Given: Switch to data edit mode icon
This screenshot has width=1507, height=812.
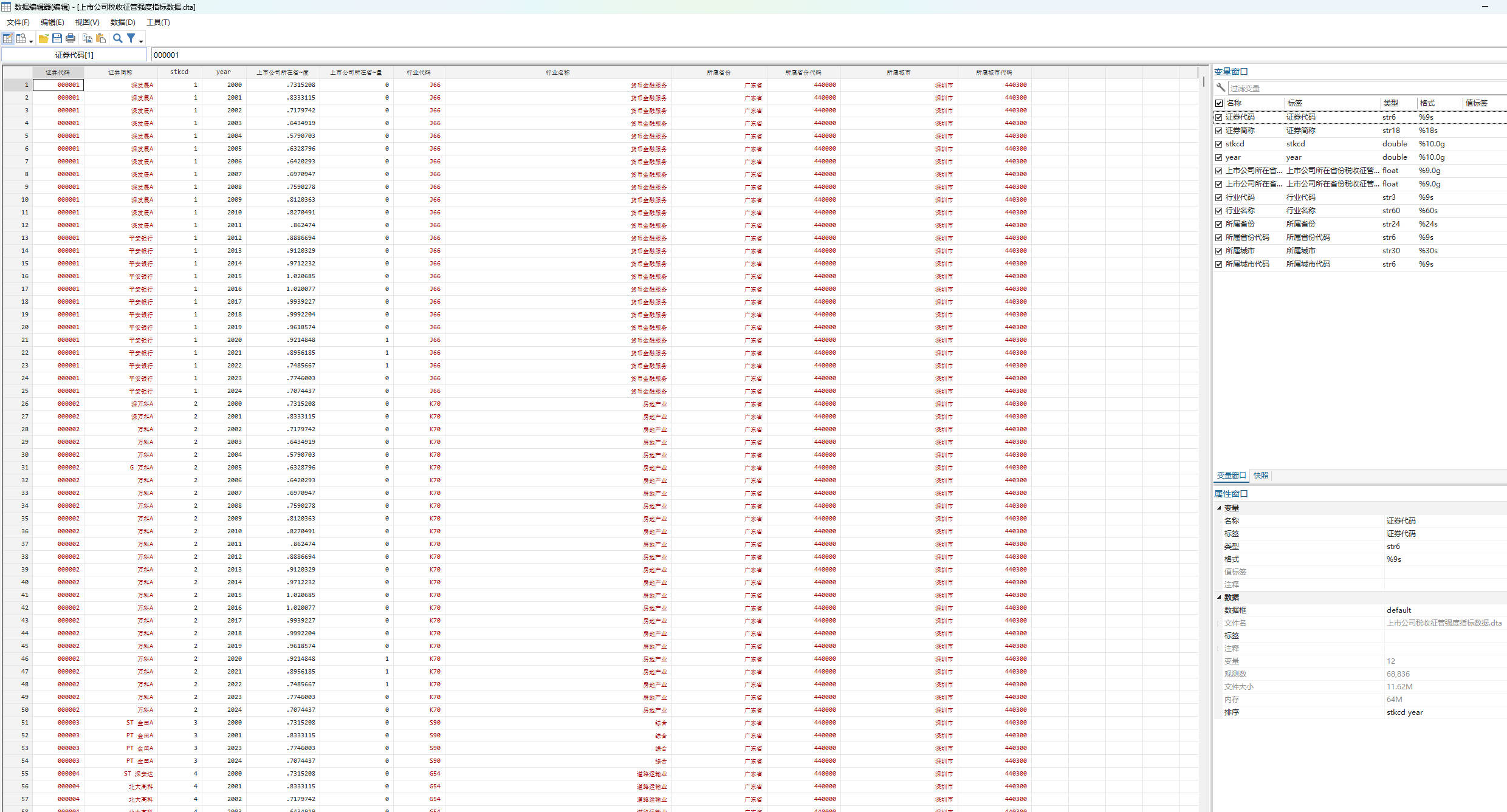Looking at the screenshot, I should [x=8, y=38].
